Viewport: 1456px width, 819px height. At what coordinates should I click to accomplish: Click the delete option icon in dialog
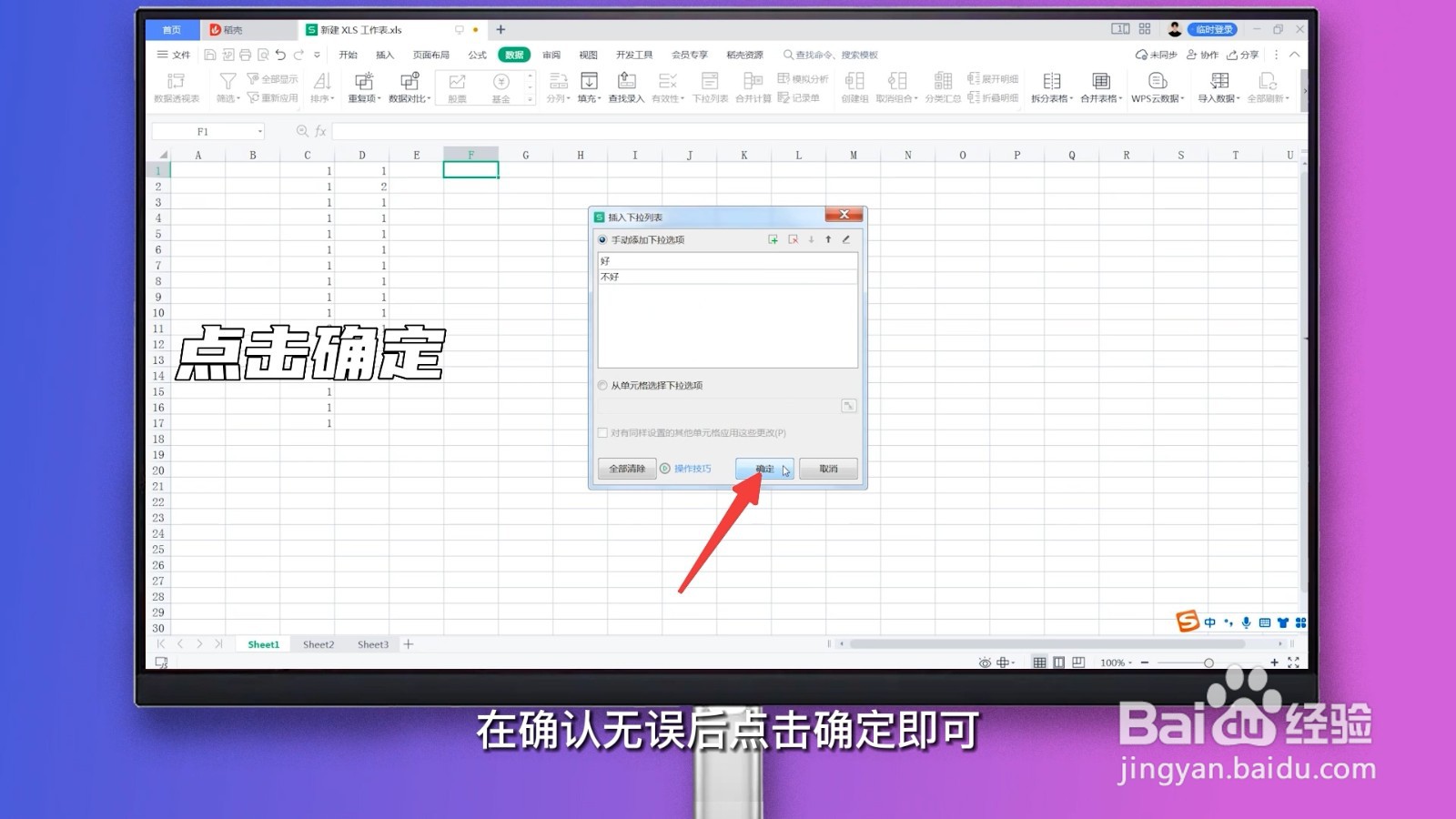[793, 239]
